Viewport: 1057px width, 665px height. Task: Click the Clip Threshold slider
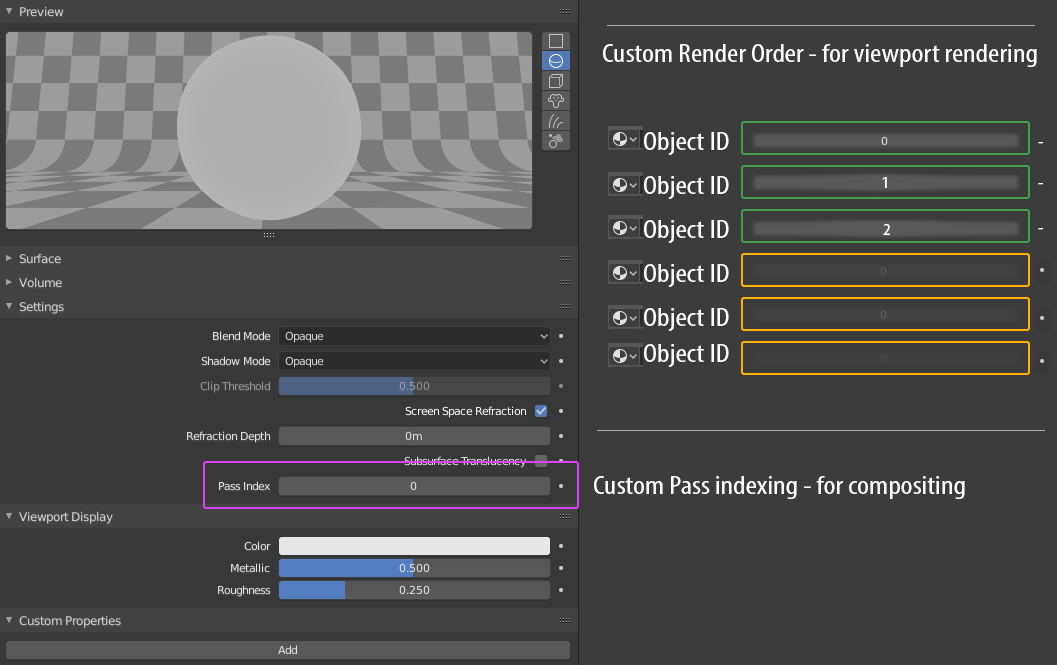(x=414, y=386)
